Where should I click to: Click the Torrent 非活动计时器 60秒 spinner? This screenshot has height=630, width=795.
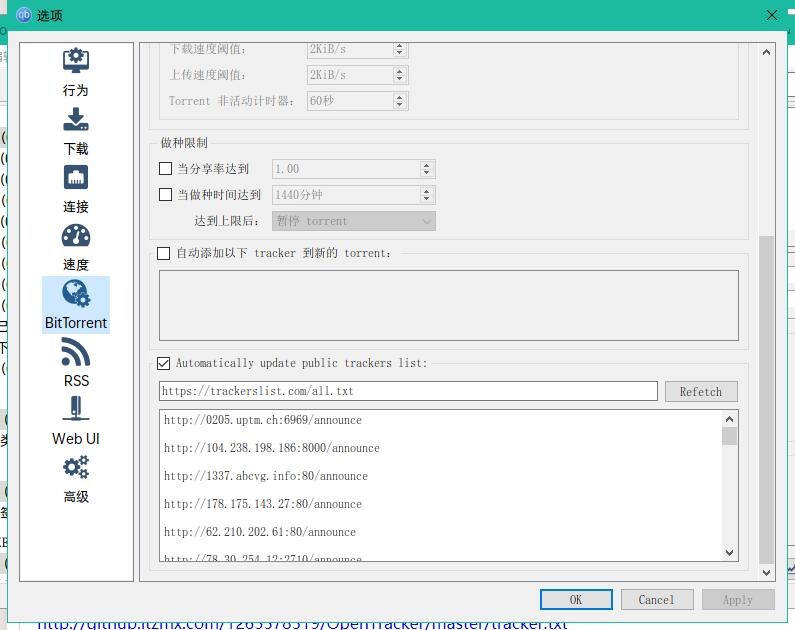point(400,101)
